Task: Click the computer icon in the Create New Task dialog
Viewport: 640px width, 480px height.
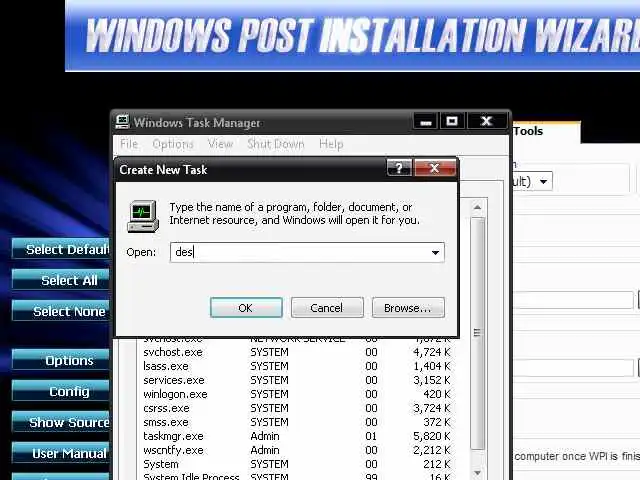Action: [143, 216]
